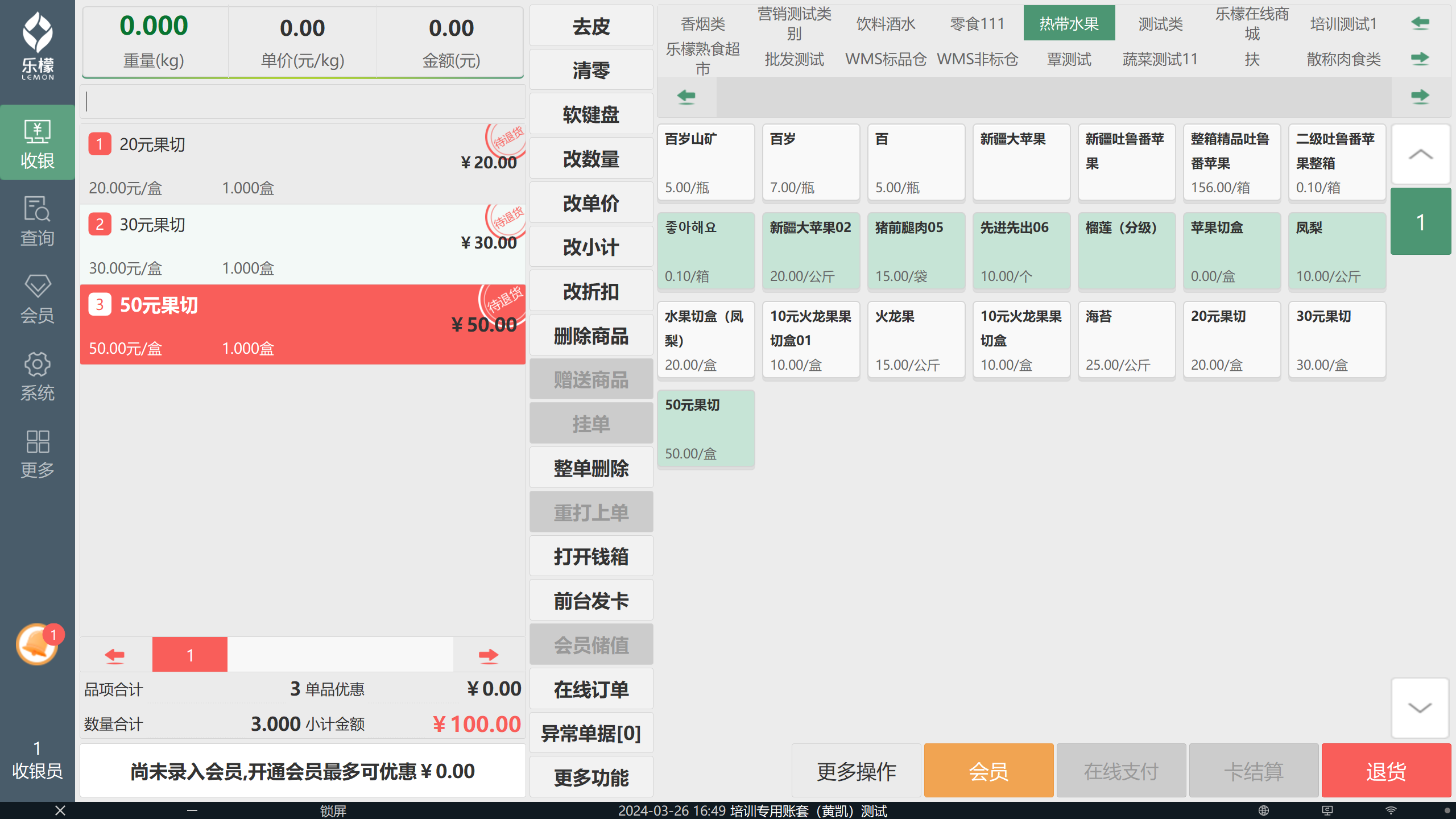Add product 猪前腿肉05
Viewport: 1456px width, 819px height.
[916, 251]
